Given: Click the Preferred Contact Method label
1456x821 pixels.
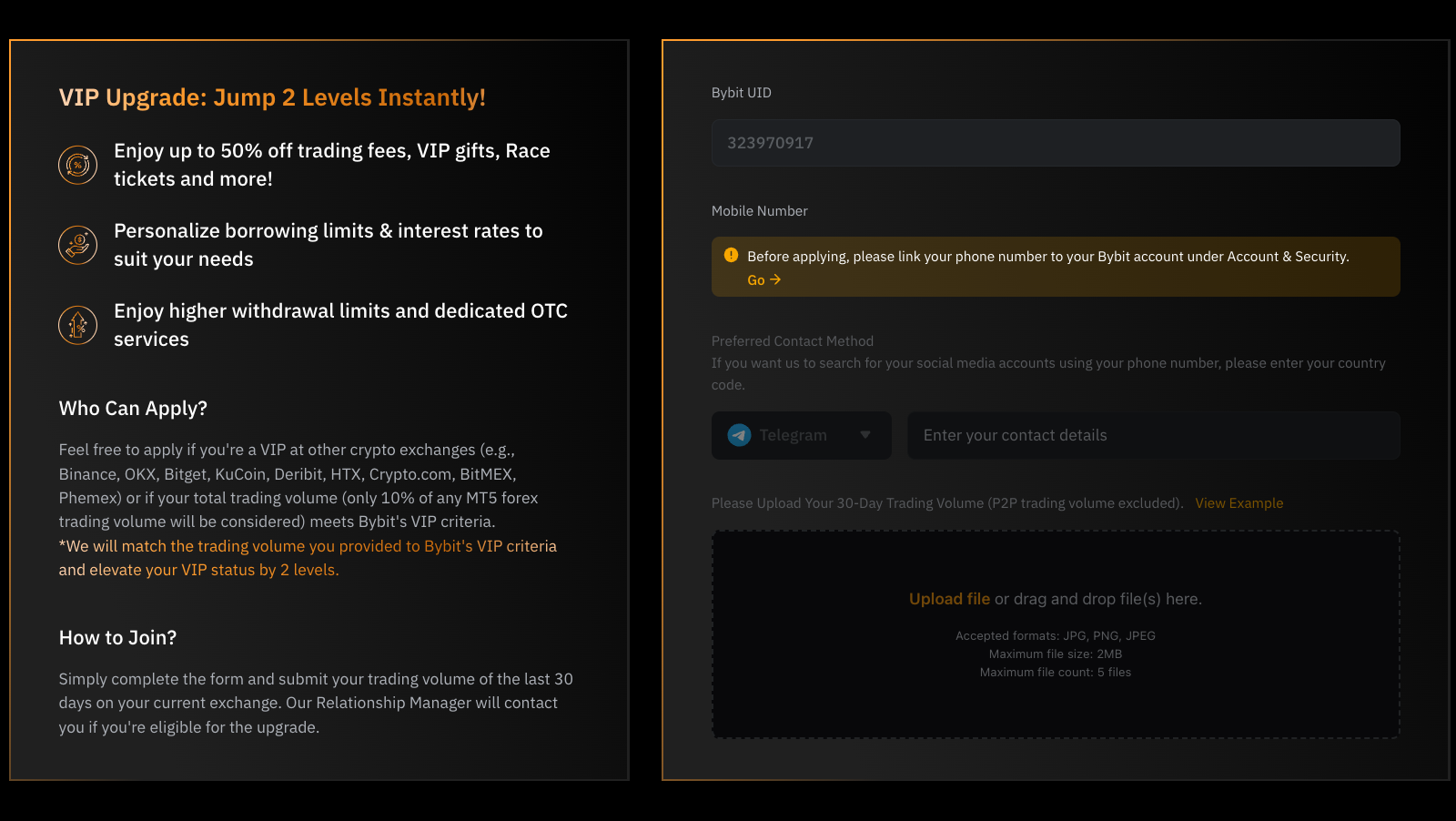Looking at the screenshot, I should [x=792, y=341].
